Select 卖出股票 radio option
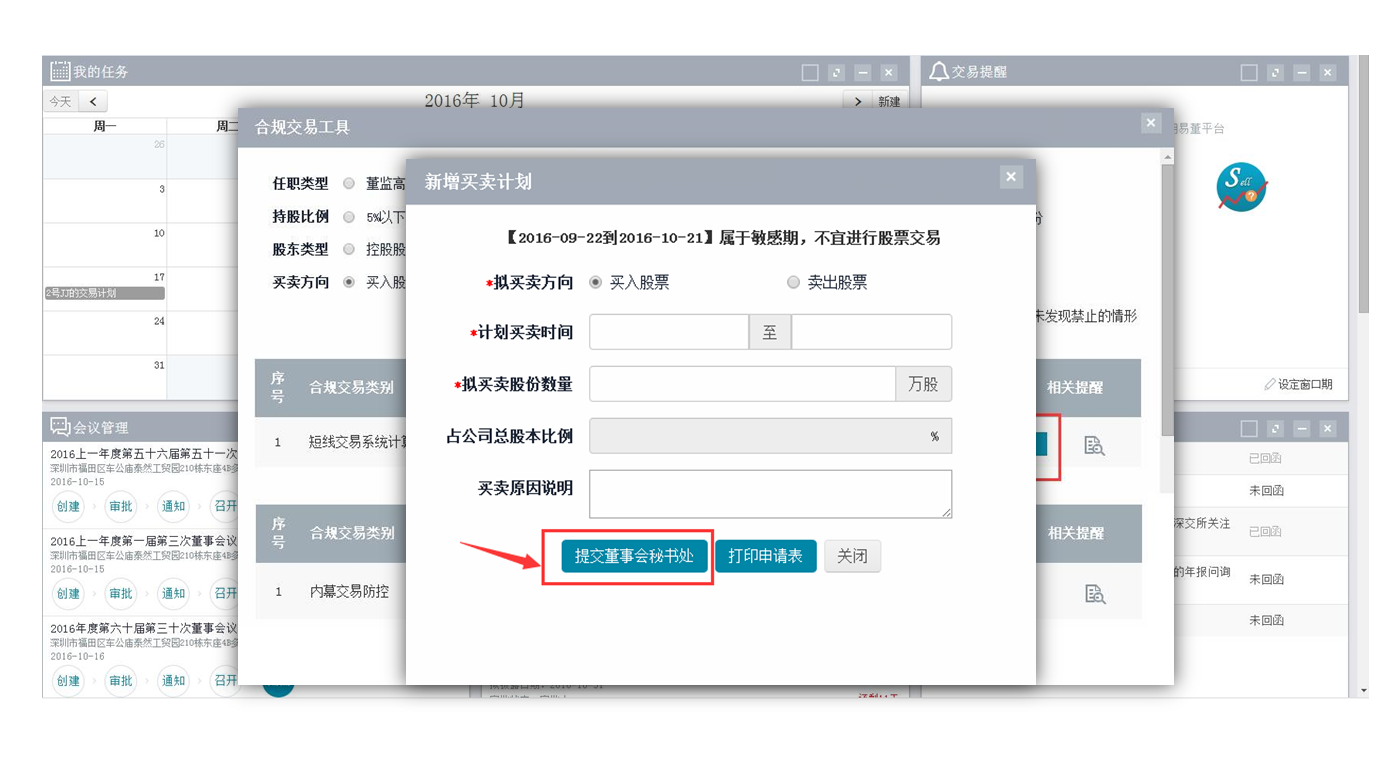 click(x=793, y=283)
